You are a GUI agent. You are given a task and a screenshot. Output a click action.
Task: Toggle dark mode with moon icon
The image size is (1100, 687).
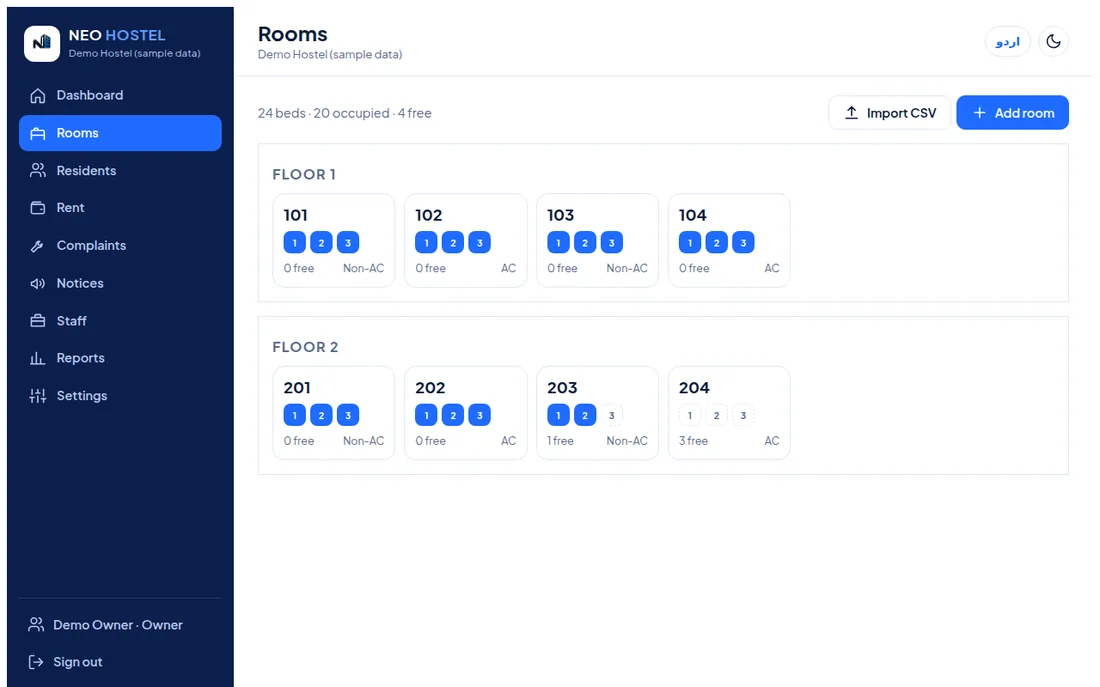pos(1053,41)
